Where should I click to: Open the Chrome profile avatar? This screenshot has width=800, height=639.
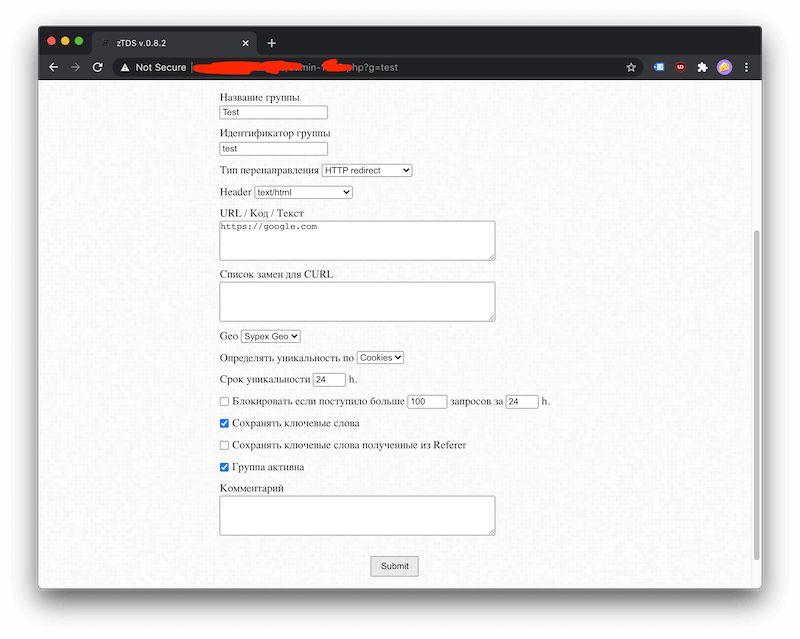[x=724, y=67]
